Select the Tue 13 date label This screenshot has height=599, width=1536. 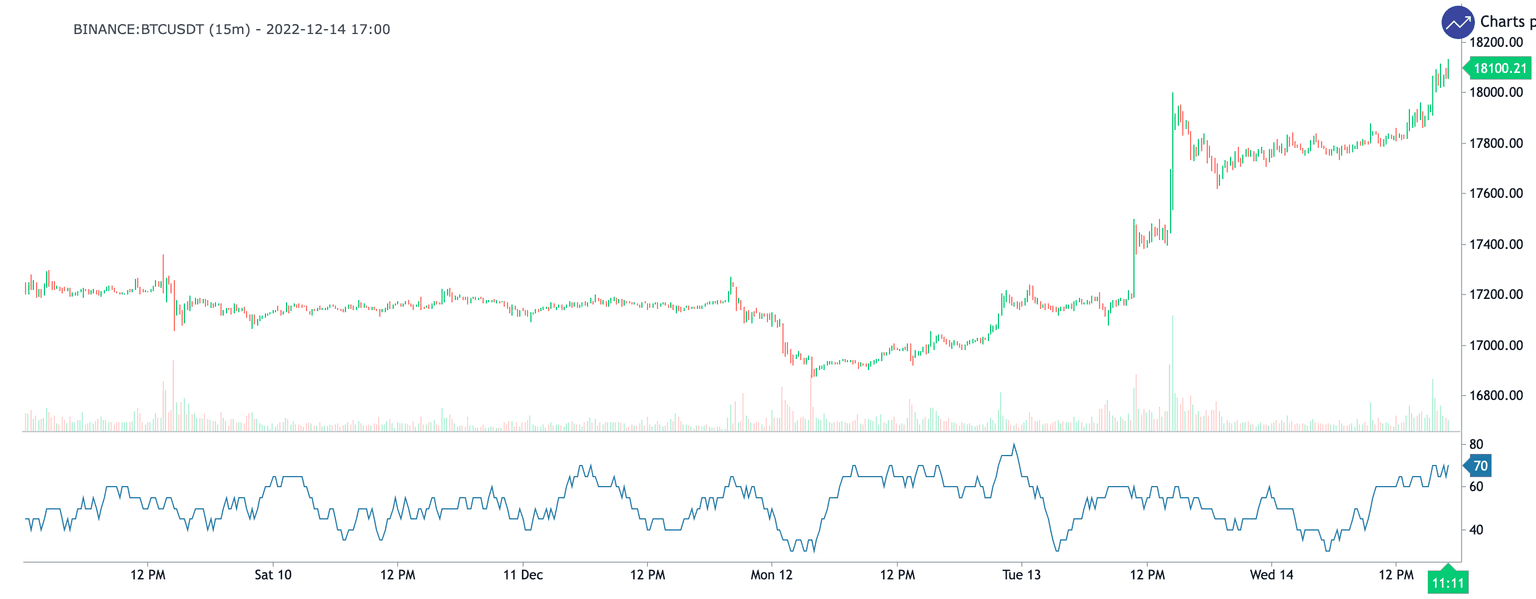[1021, 575]
